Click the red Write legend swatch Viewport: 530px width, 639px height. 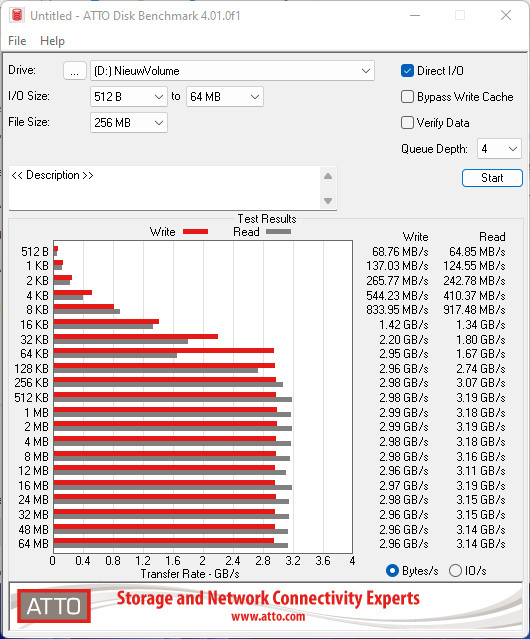coord(196,231)
